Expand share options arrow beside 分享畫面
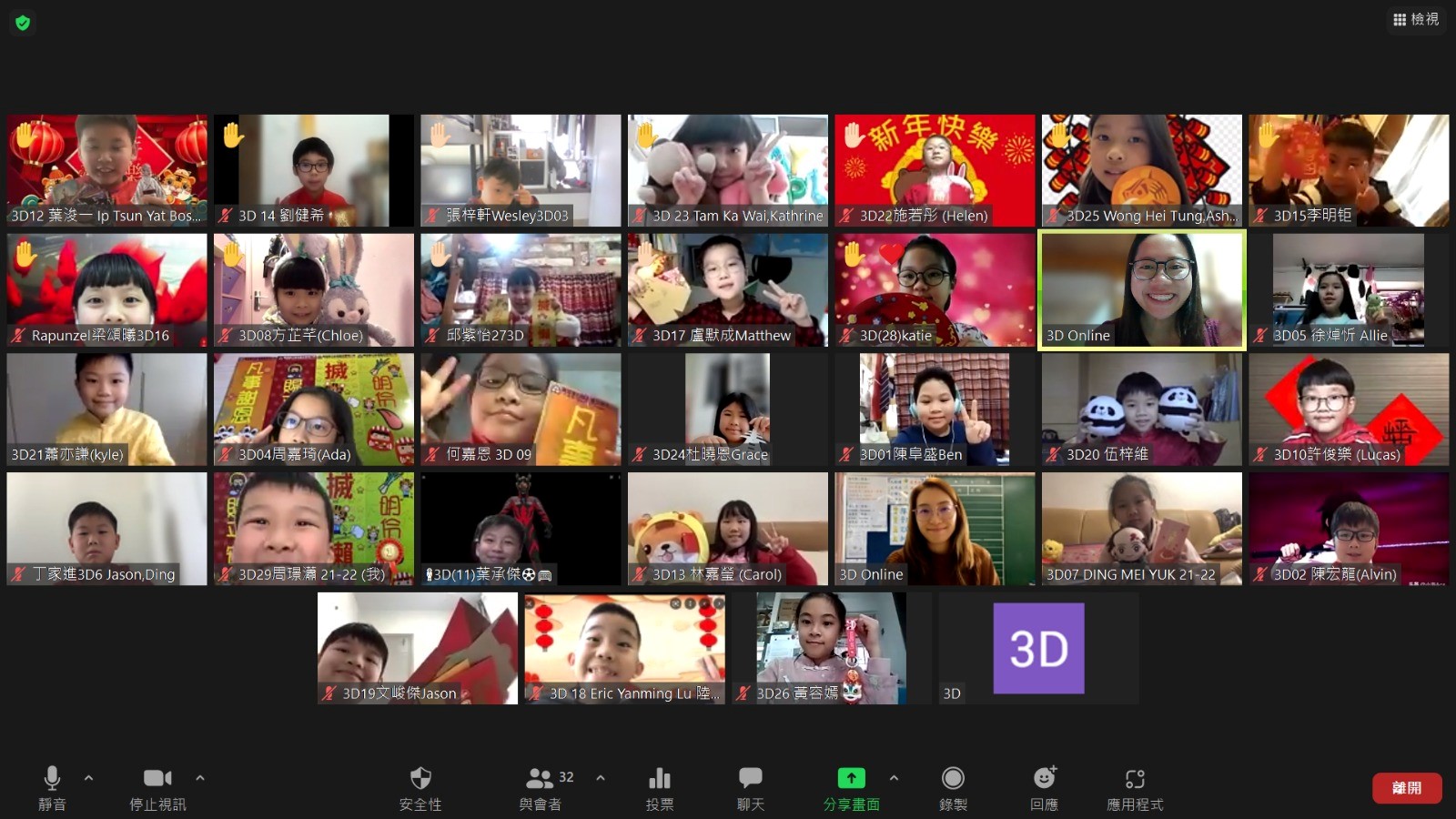The height and width of the screenshot is (819, 1456). [x=894, y=778]
